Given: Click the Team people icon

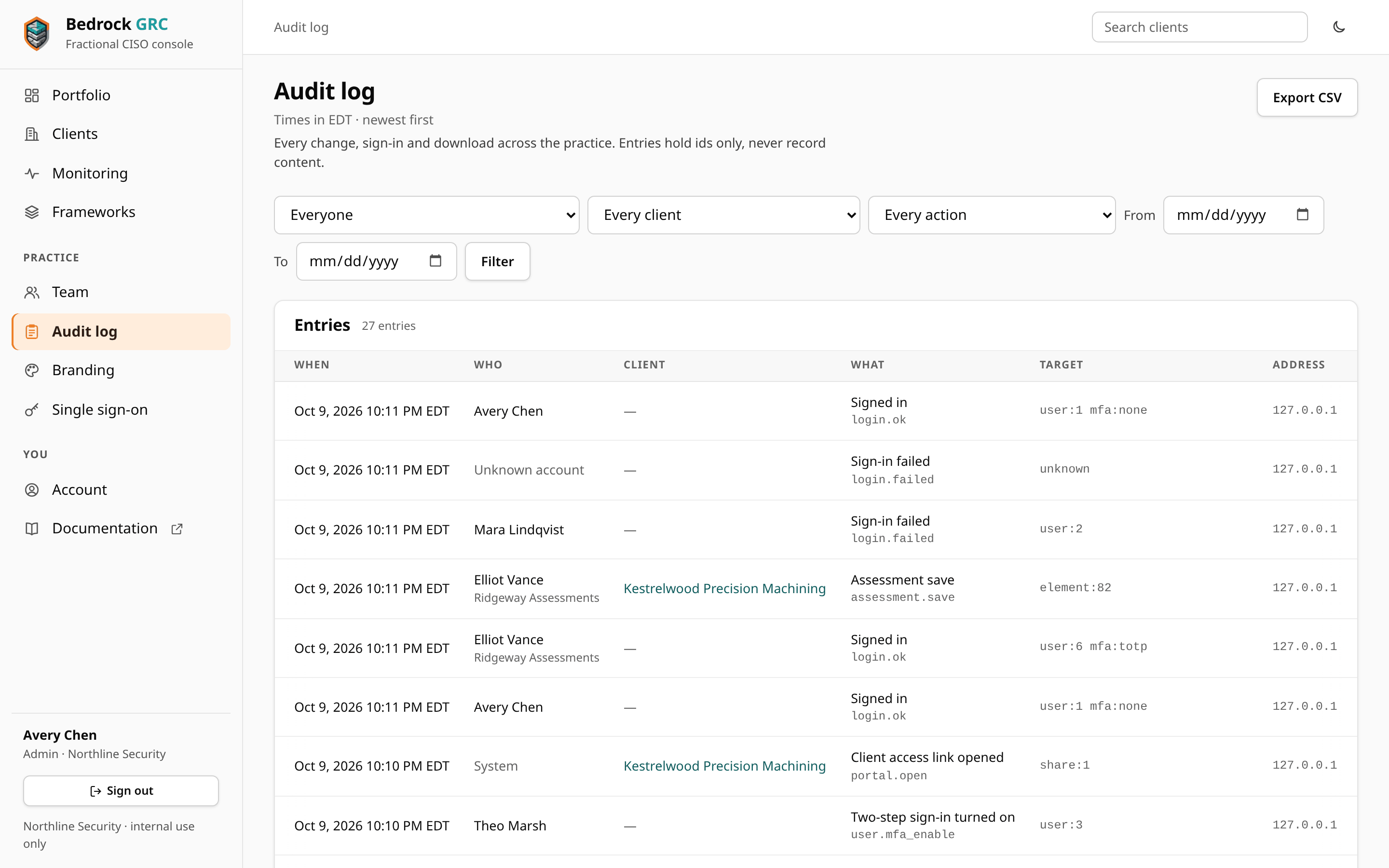Looking at the screenshot, I should [31, 292].
